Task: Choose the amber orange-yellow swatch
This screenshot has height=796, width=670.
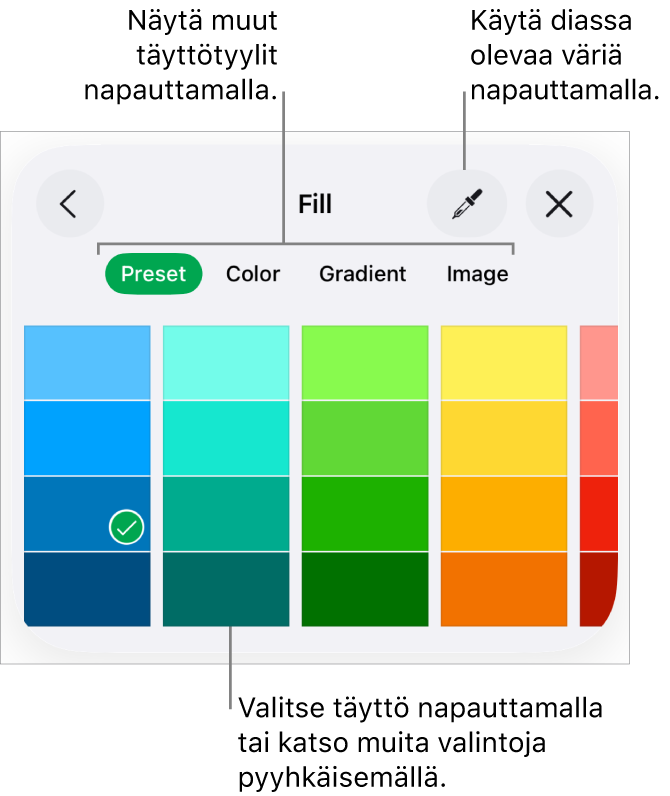Action: click(504, 513)
